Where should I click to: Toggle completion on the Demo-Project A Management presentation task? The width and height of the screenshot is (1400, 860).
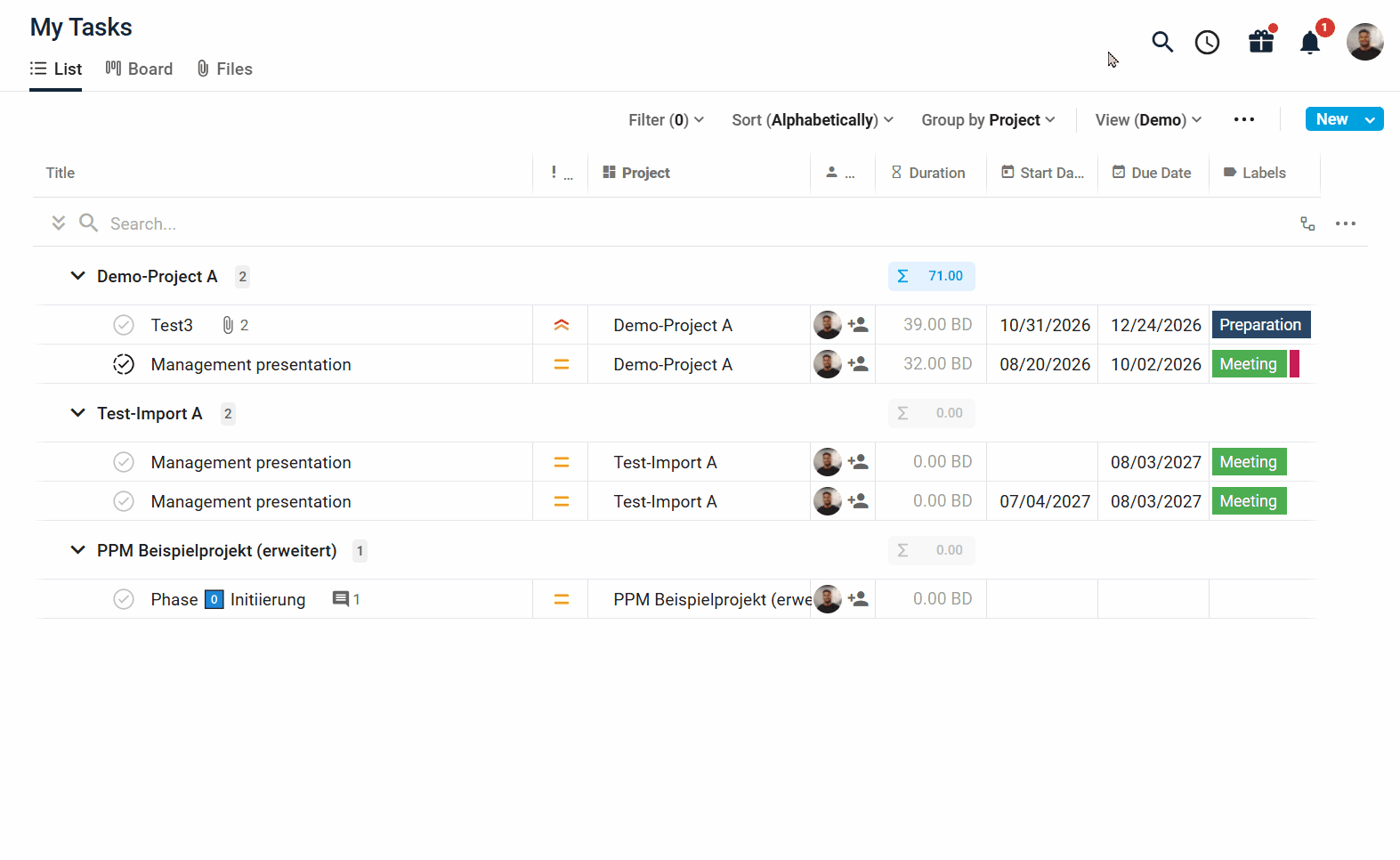124,364
